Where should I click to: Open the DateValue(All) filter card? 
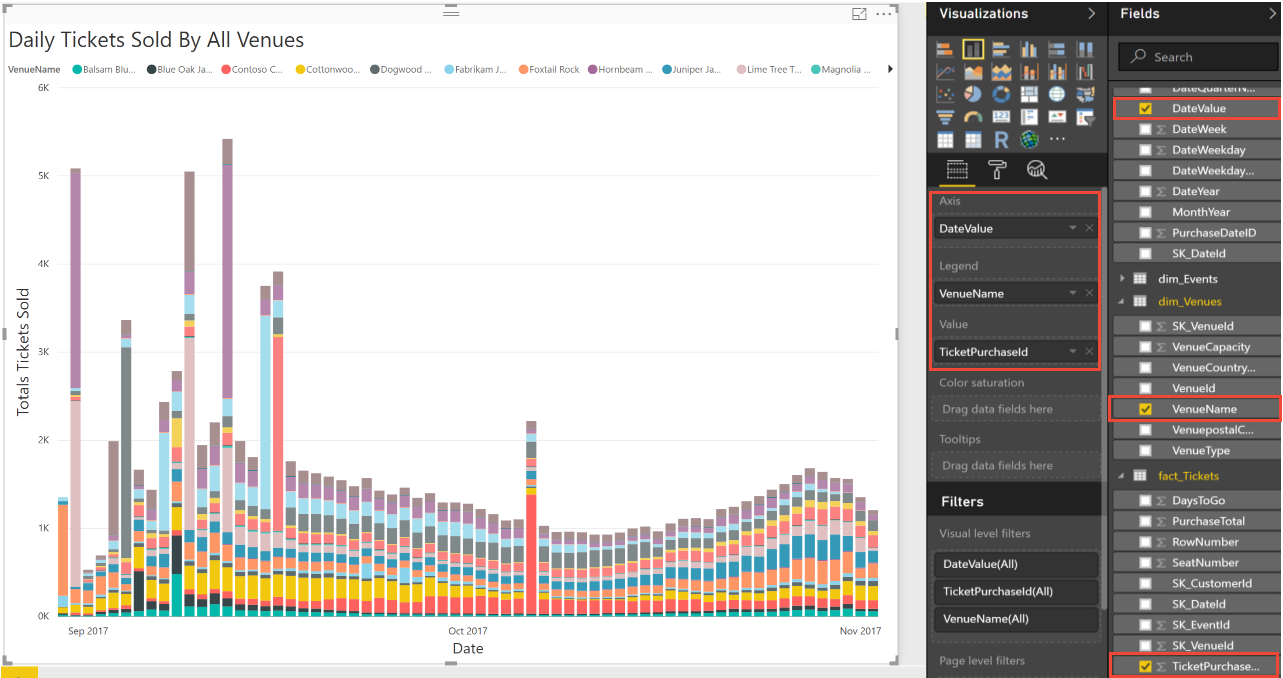coord(1015,564)
